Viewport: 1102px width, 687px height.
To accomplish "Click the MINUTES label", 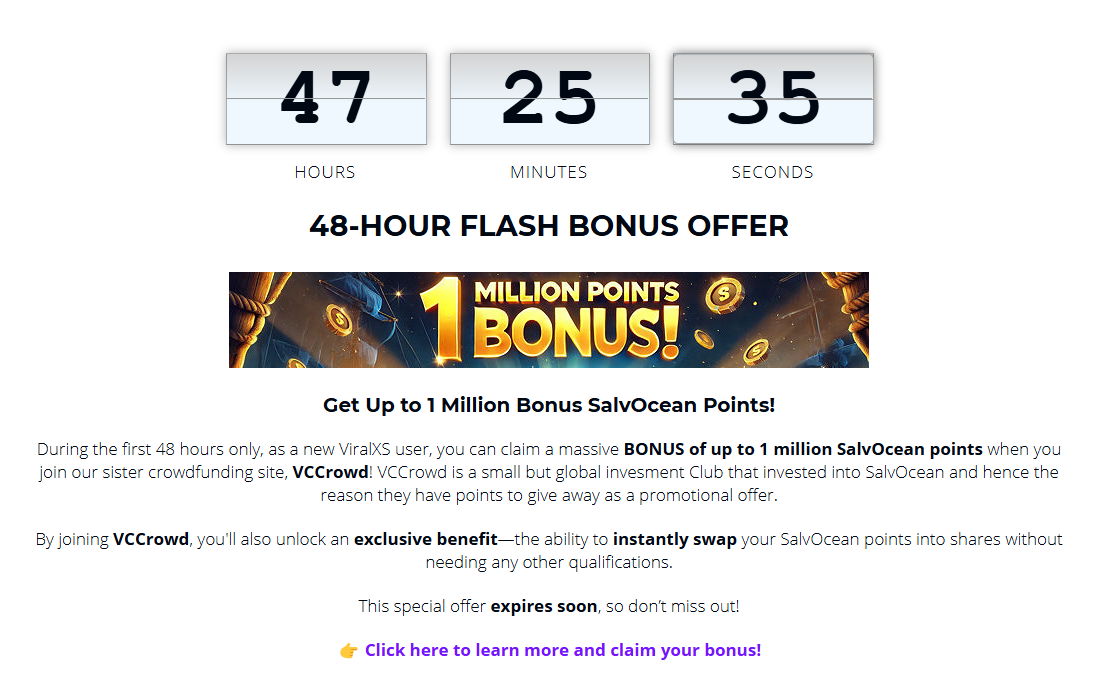I will 549,172.
